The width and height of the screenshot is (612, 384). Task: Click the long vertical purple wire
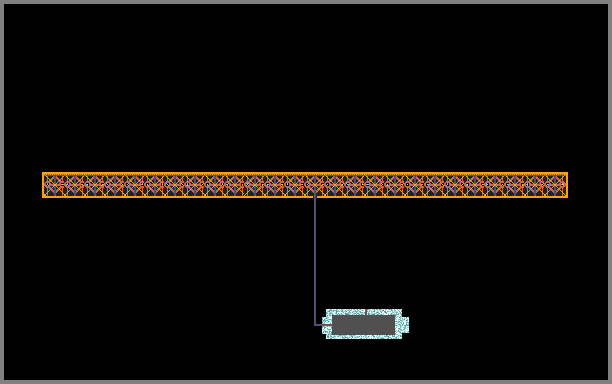pos(315,260)
